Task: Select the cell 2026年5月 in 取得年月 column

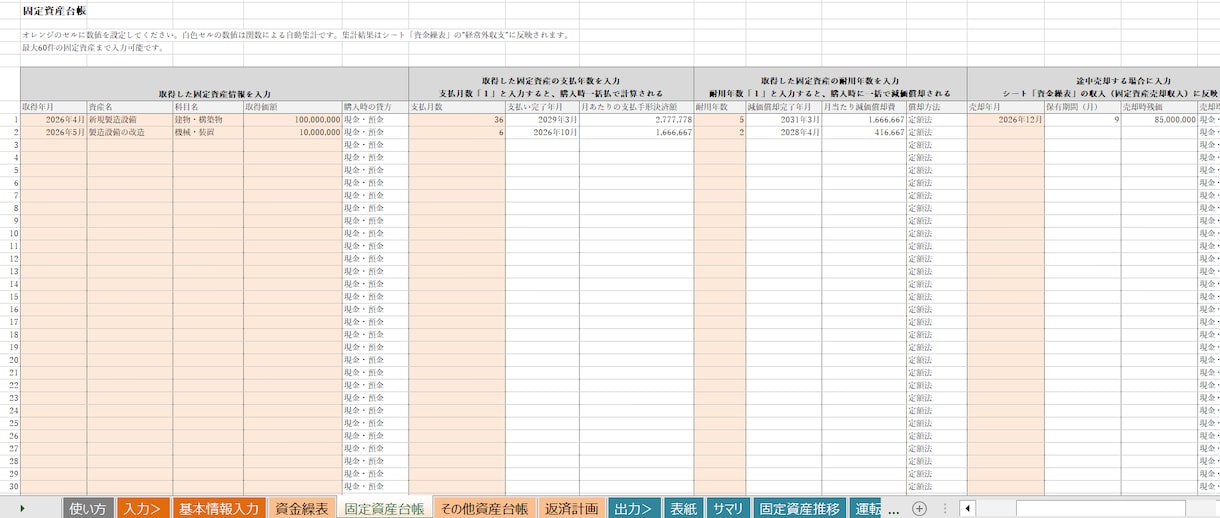Action: click(x=53, y=132)
